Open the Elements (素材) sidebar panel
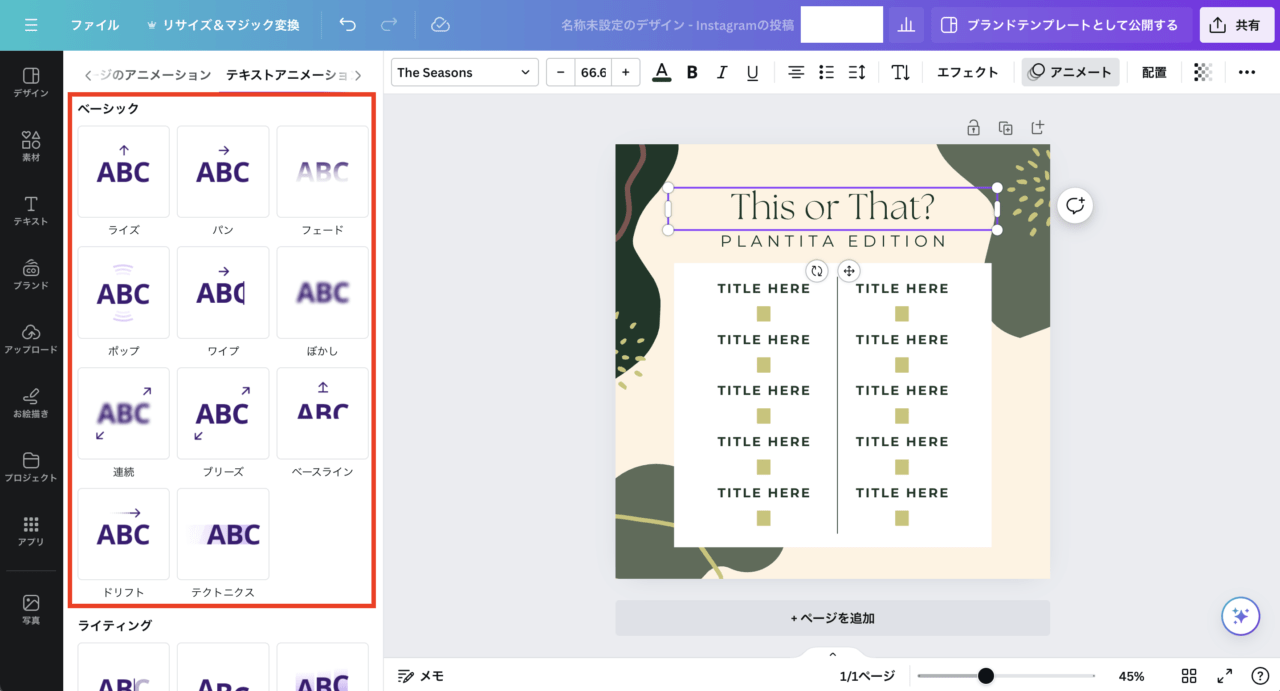The width and height of the screenshot is (1280, 691). click(31, 147)
